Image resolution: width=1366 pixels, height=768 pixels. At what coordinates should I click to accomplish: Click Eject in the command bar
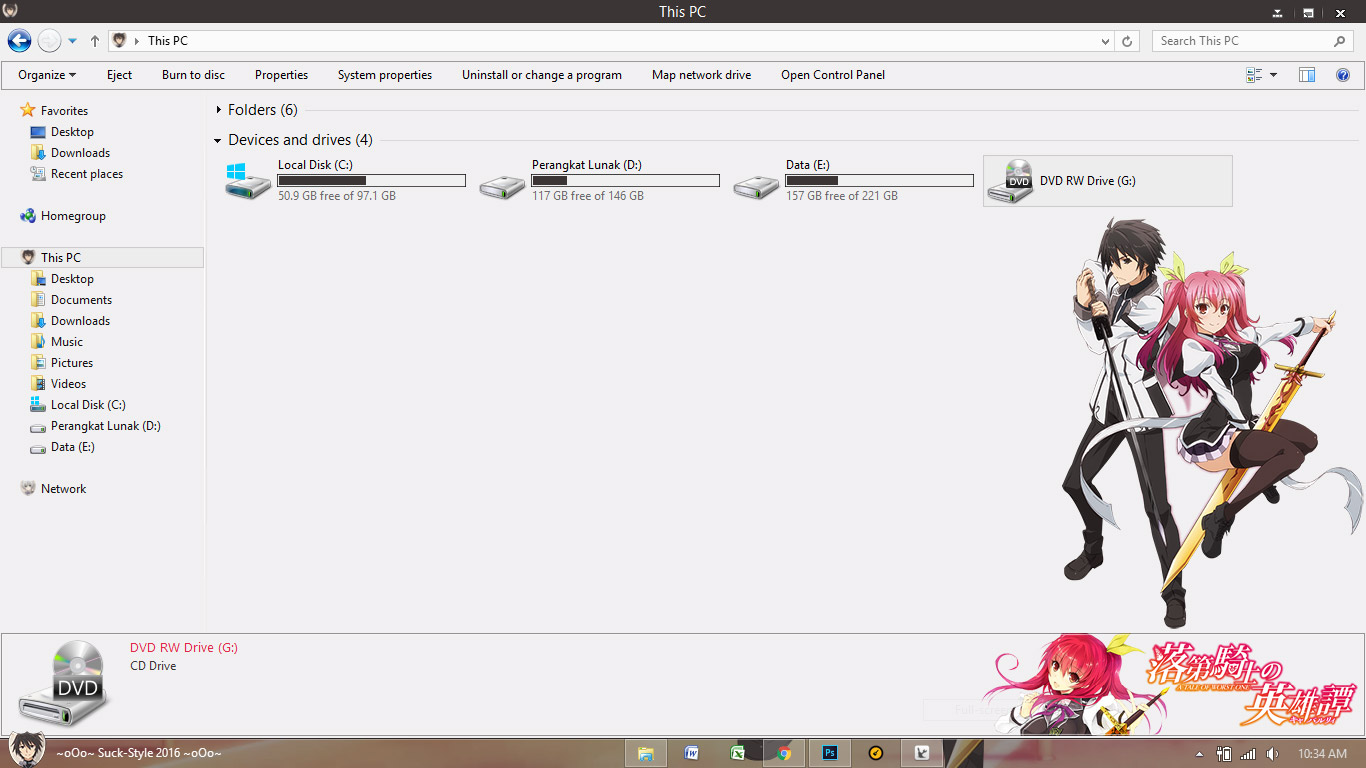pyautogui.click(x=120, y=75)
